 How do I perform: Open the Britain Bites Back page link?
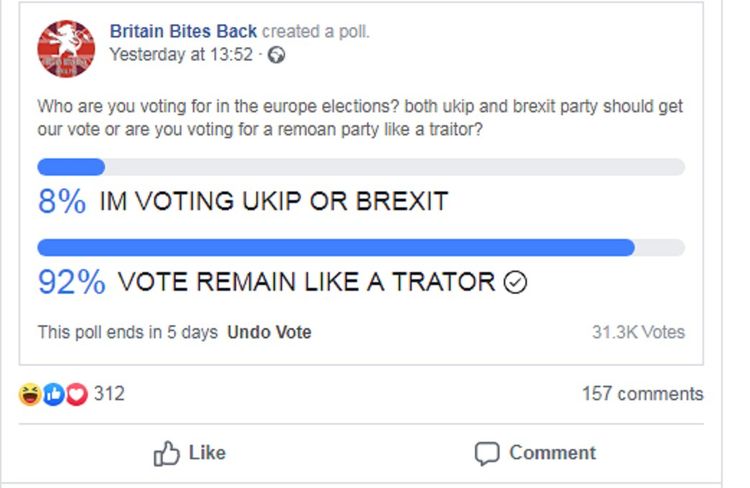(x=183, y=32)
